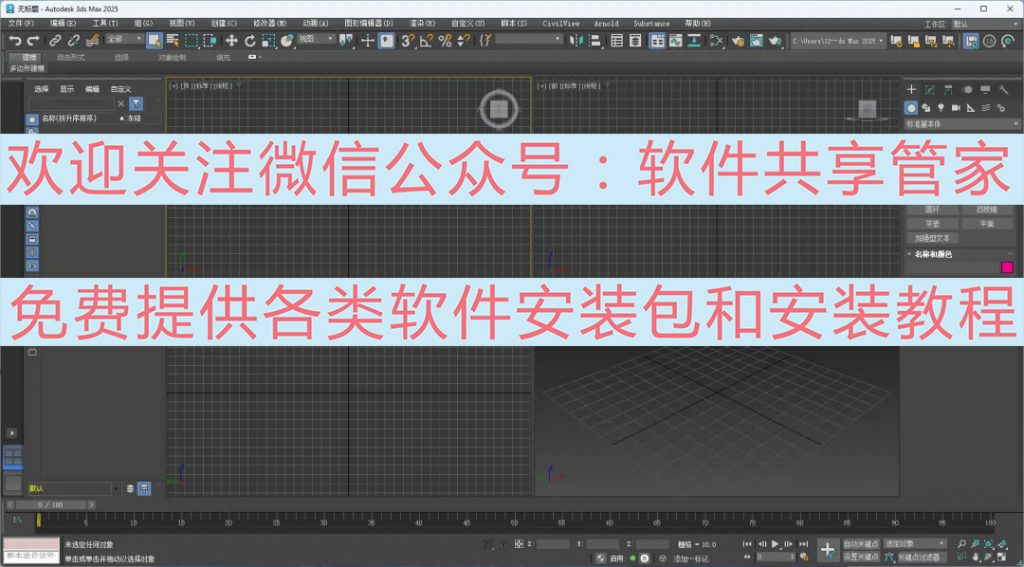Toggle Window/Crossing selection mode
The height and width of the screenshot is (567, 1024).
tap(210, 40)
